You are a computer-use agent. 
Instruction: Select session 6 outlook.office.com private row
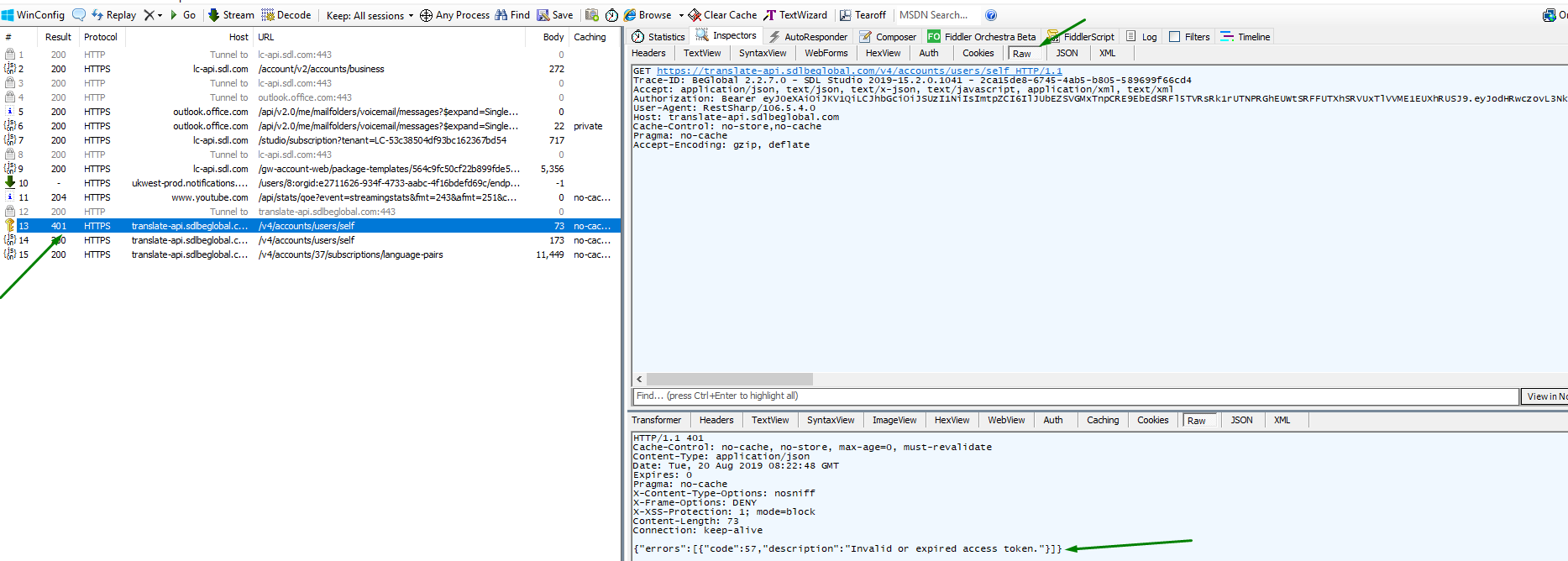tap(311, 126)
